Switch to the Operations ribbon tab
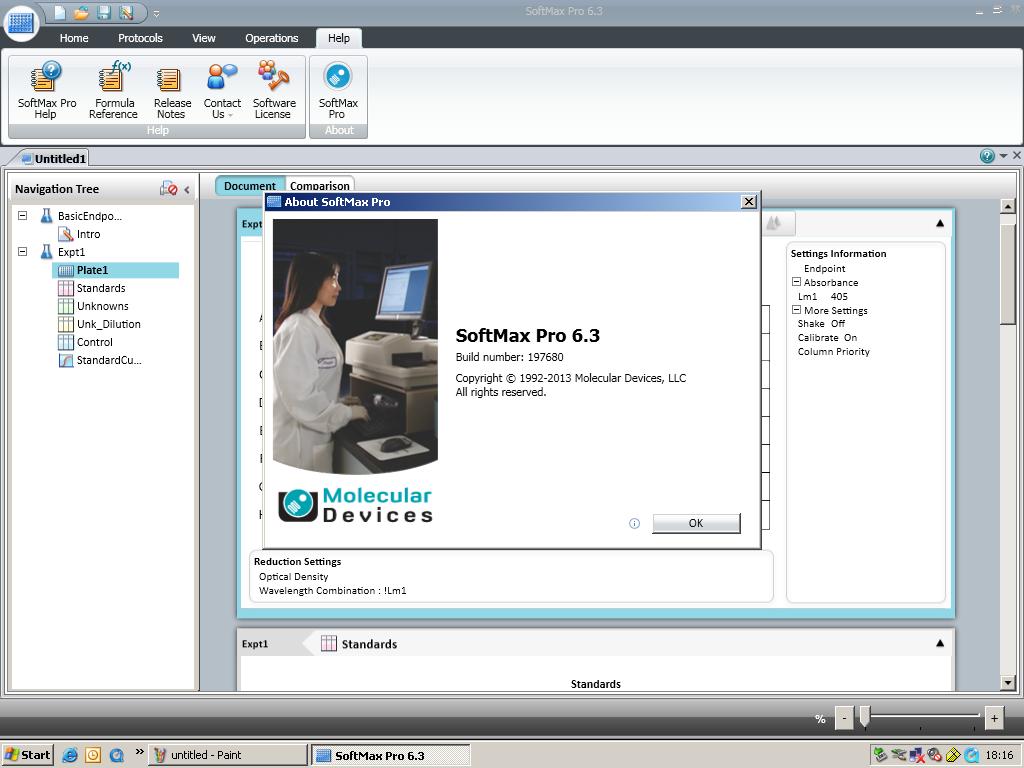The width and height of the screenshot is (1024, 768). pyautogui.click(x=272, y=38)
